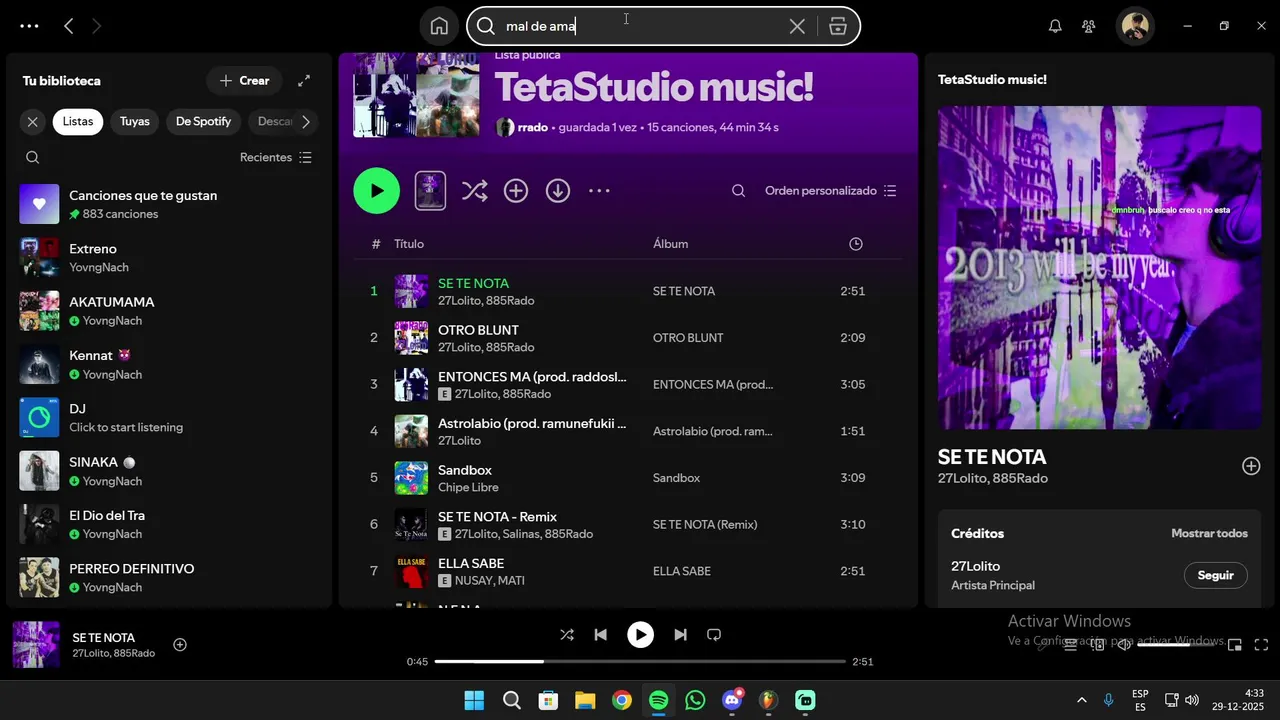The width and height of the screenshot is (1280, 720).
Task: Open the three-dot app menu at top left
Action: click(29, 26)
